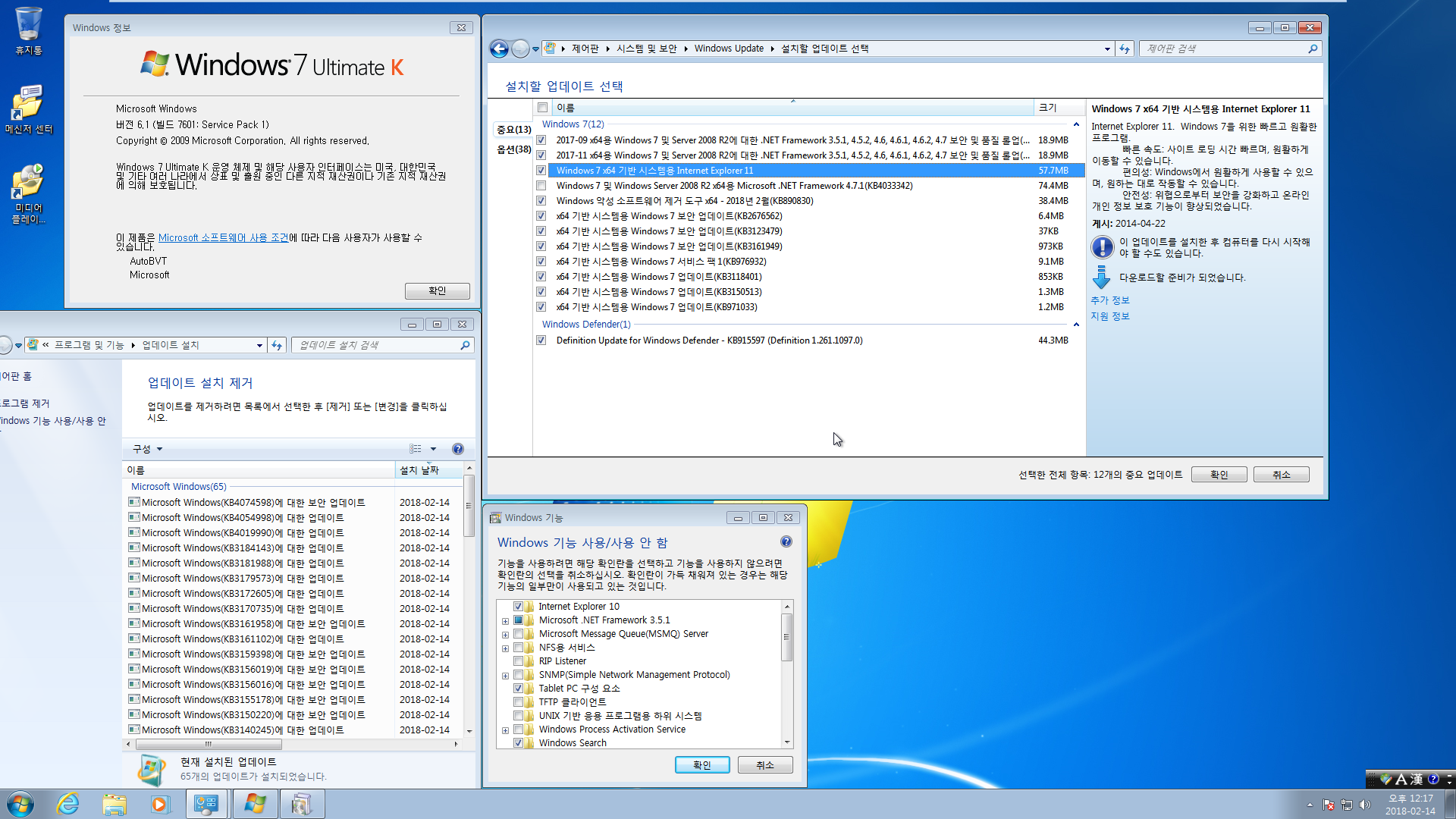Open the Messenger Center desktop icon
This screenshot has height=819, width=1456.
pyautogui.click(x=28, y=108)
